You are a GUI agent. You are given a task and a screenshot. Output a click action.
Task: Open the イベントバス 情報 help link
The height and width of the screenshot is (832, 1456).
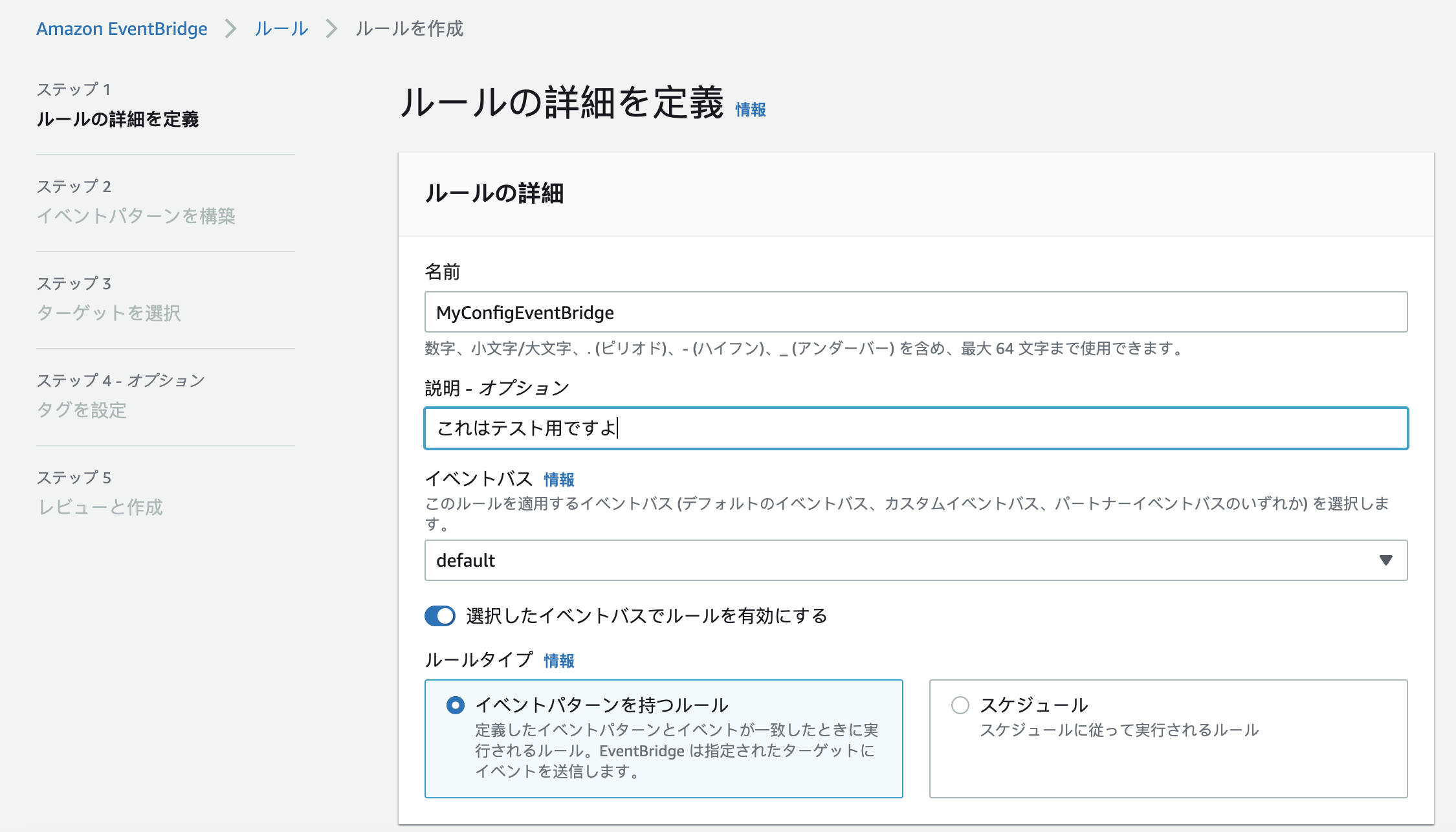click(560, 479)
